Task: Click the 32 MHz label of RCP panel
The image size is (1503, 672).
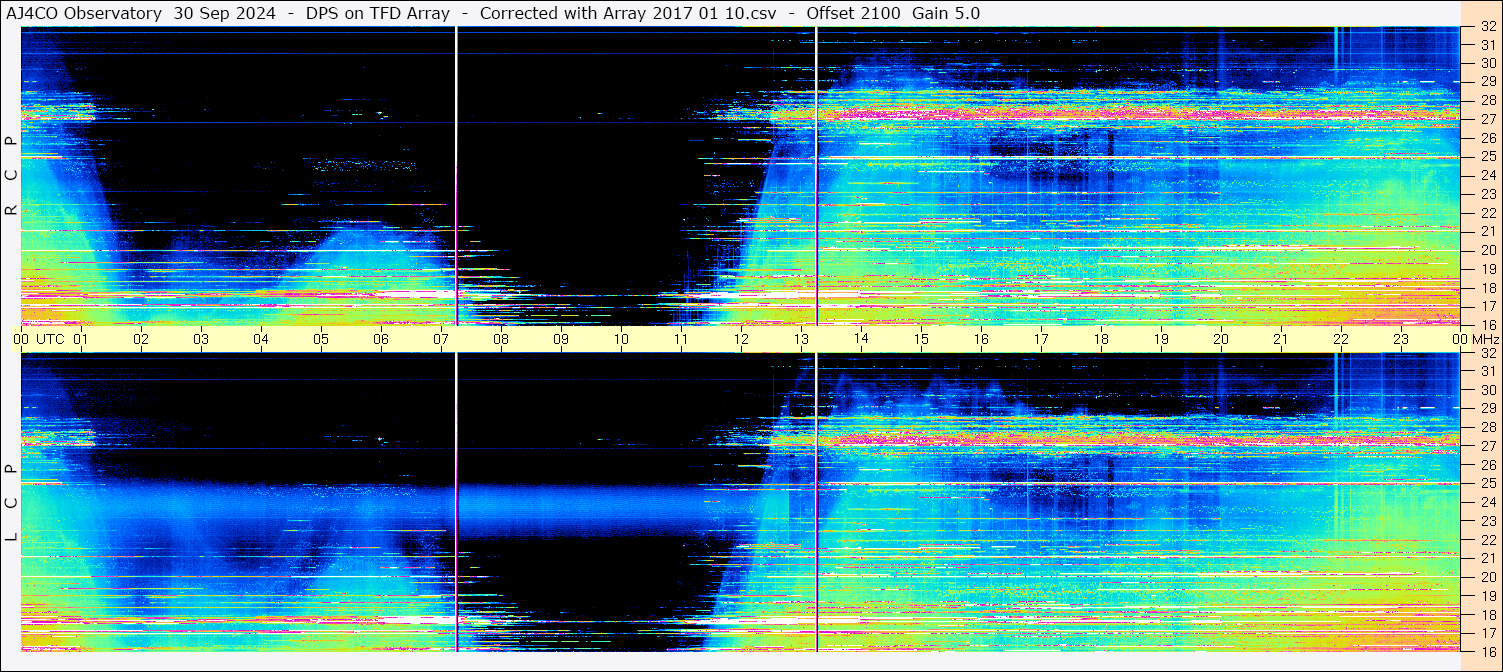Action: tap(1487, 27)
